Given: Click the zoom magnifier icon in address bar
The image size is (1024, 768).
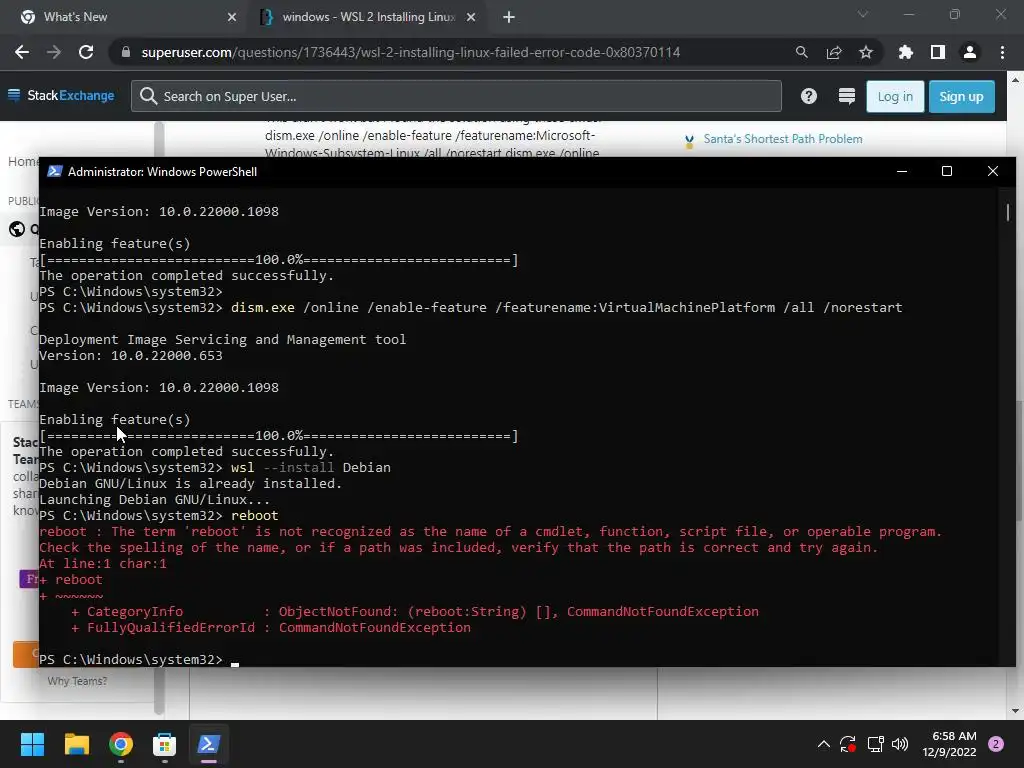Looking at the screenshot, I should (801, 52).
